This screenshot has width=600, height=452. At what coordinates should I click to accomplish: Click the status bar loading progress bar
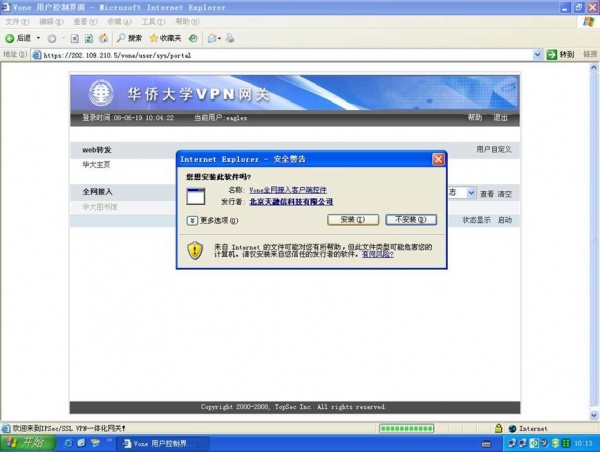tap(406, 429)
